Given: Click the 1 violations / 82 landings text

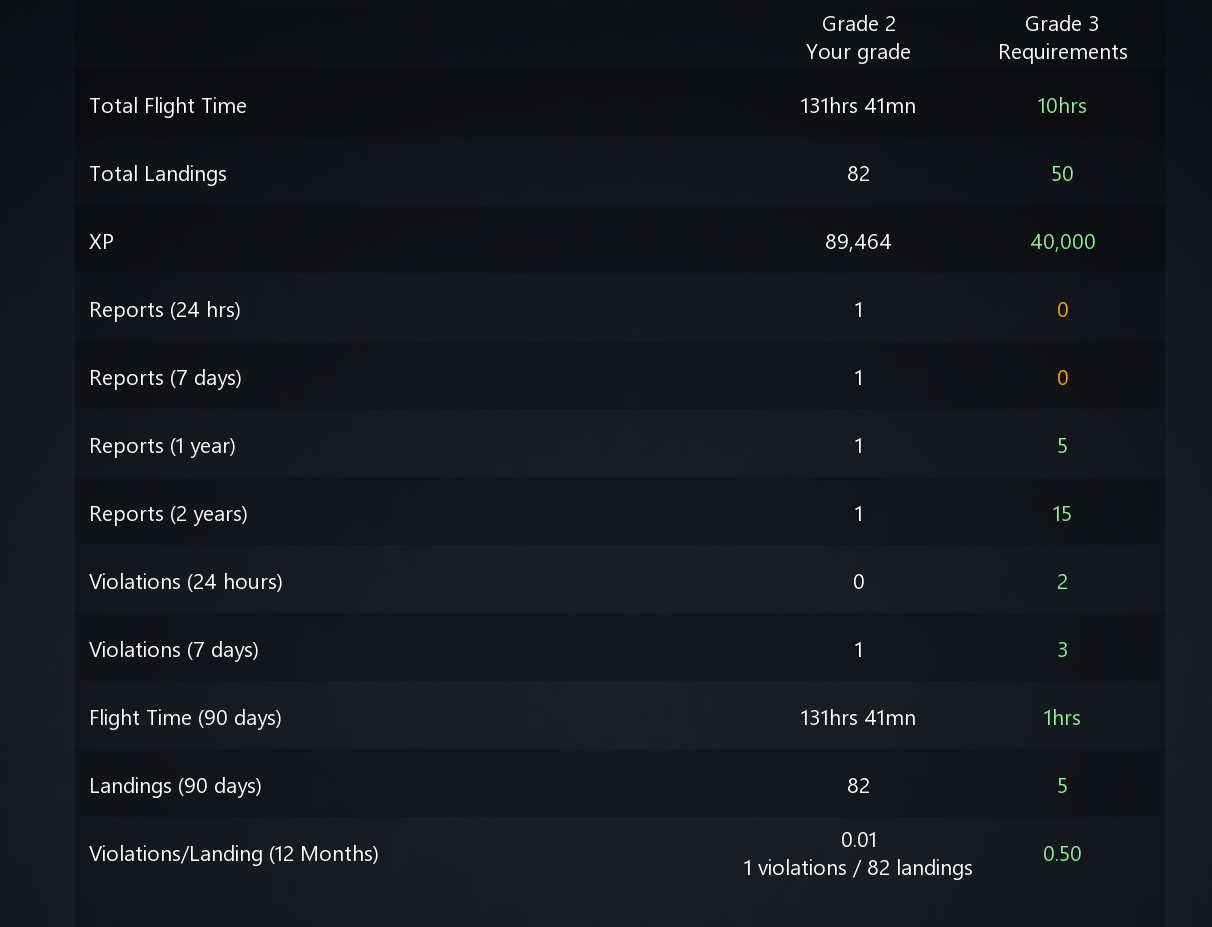Looking at the screenshot, I should (x=858, y=868).
